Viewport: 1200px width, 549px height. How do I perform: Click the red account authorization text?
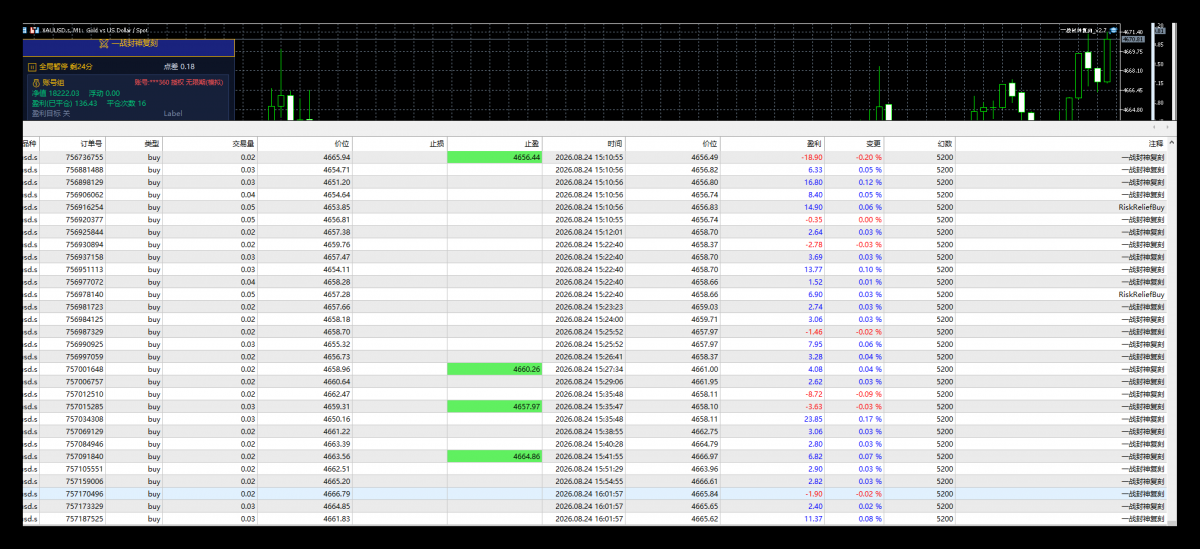point(179,83)
